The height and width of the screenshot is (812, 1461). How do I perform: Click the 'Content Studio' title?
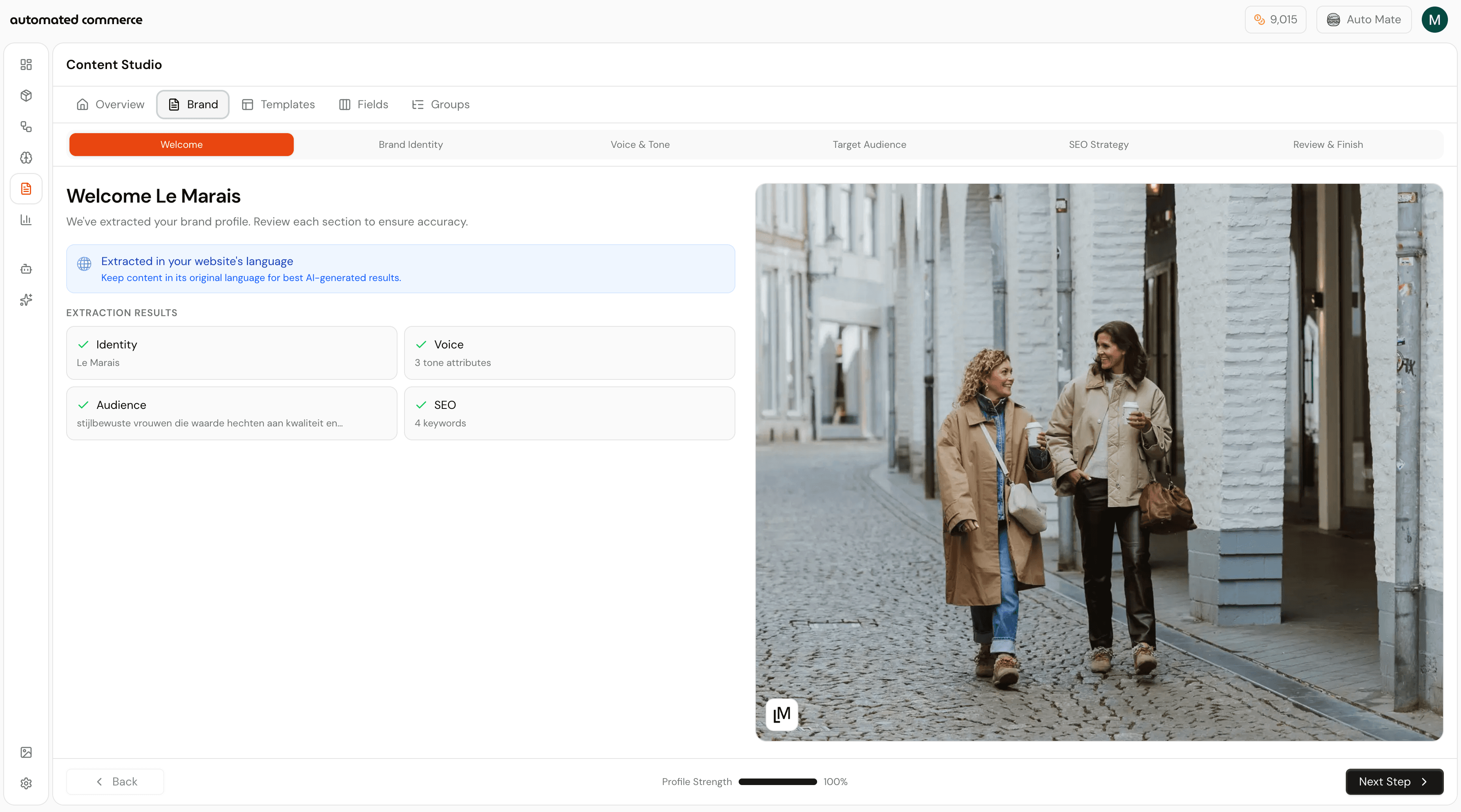click(x=114, y=65)
